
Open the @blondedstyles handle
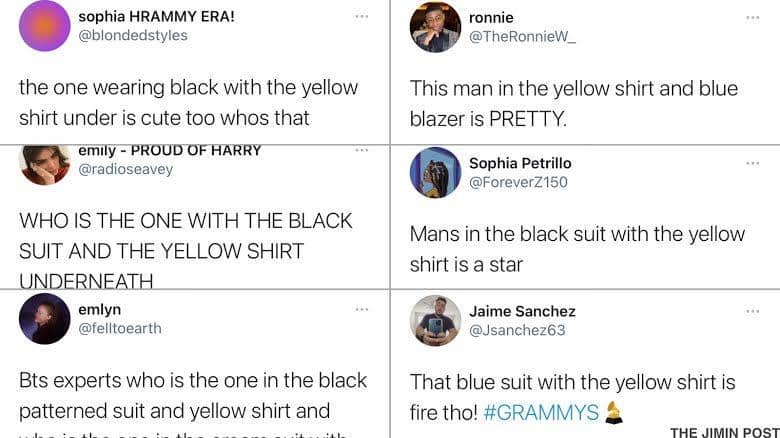(x=133, y=35)
